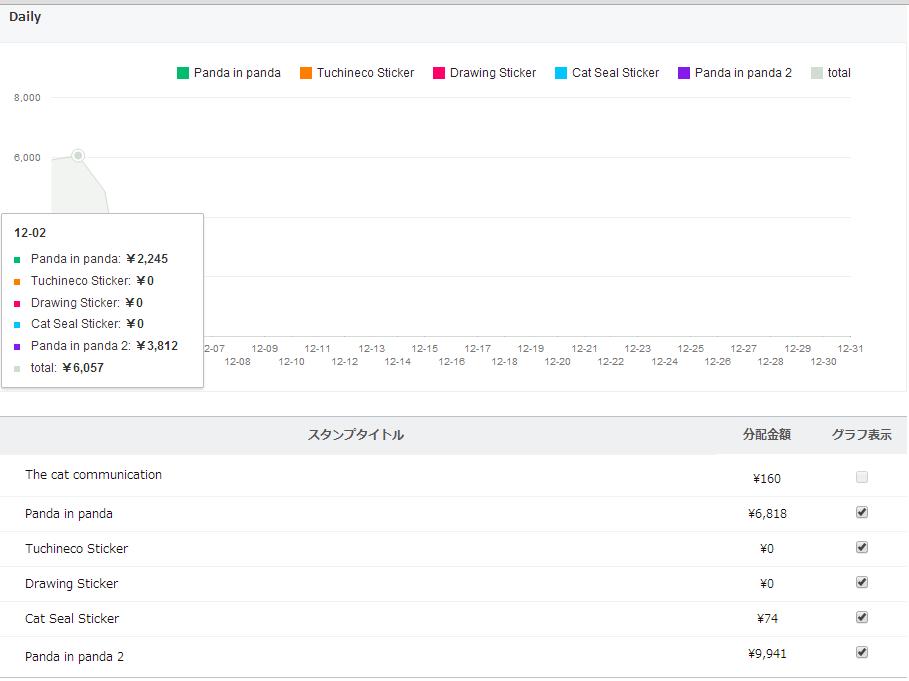Uncheck Tuchineco Sticker graph checkbox

coord(862,547)
